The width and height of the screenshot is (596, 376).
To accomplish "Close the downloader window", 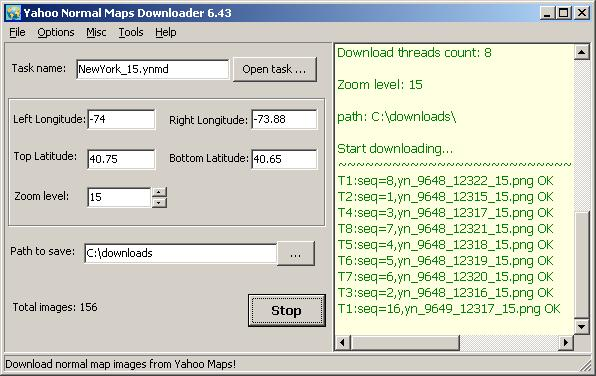I will point(582,13).
